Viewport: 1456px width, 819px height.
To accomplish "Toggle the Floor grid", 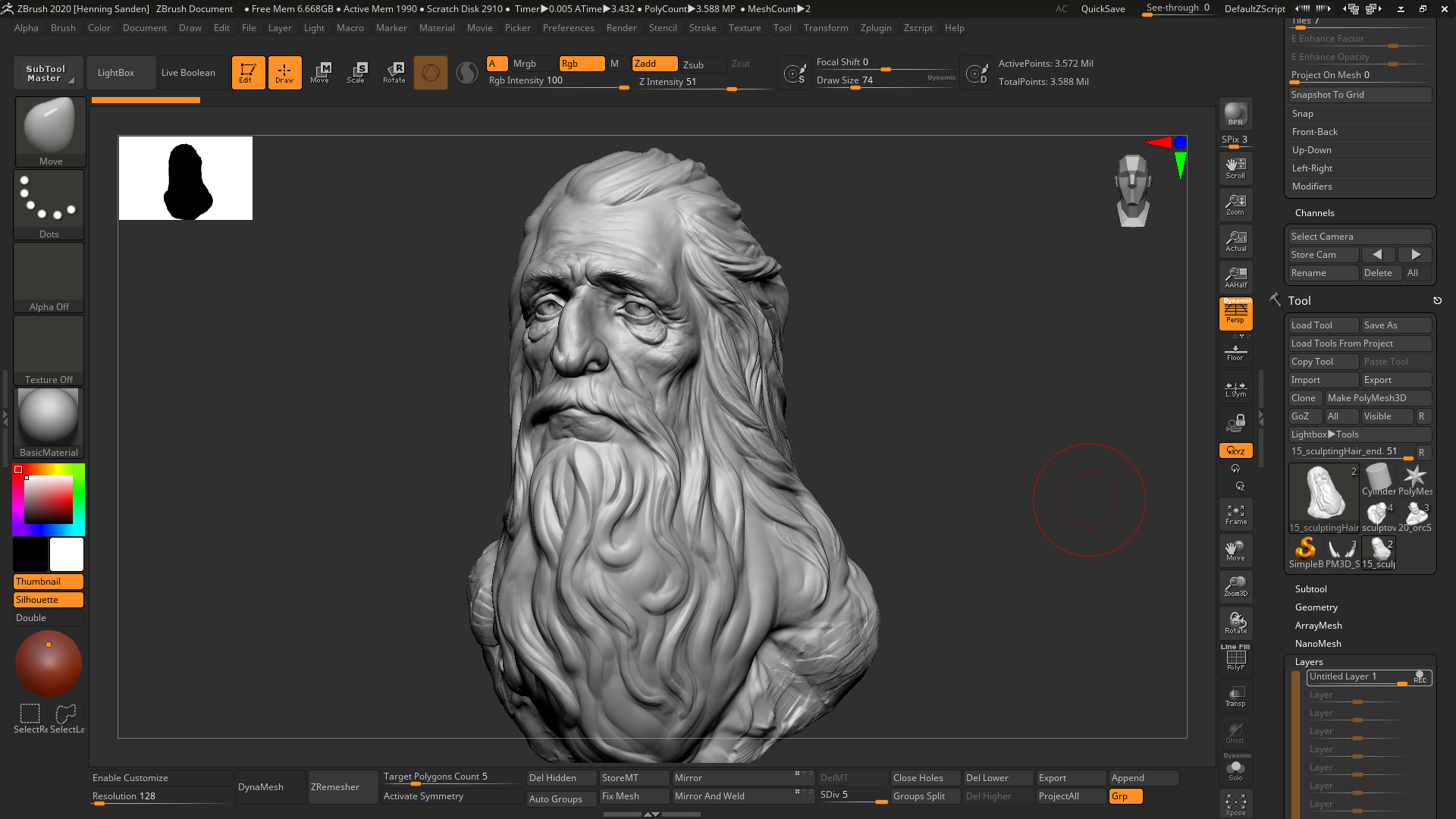I will (1235, 351).
